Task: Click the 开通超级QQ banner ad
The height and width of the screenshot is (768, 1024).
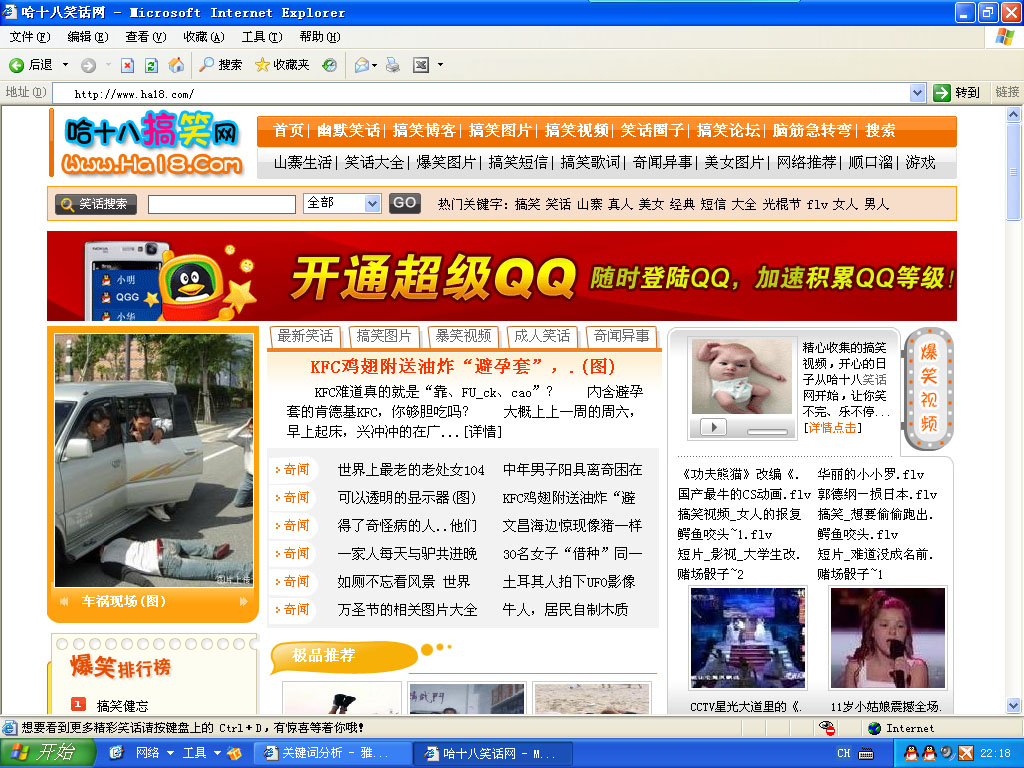Action: click(x=502, y=276)
